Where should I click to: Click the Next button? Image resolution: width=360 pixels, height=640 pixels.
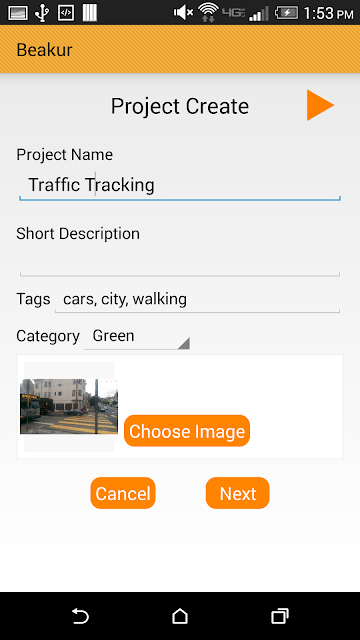(x=238, y=493)
